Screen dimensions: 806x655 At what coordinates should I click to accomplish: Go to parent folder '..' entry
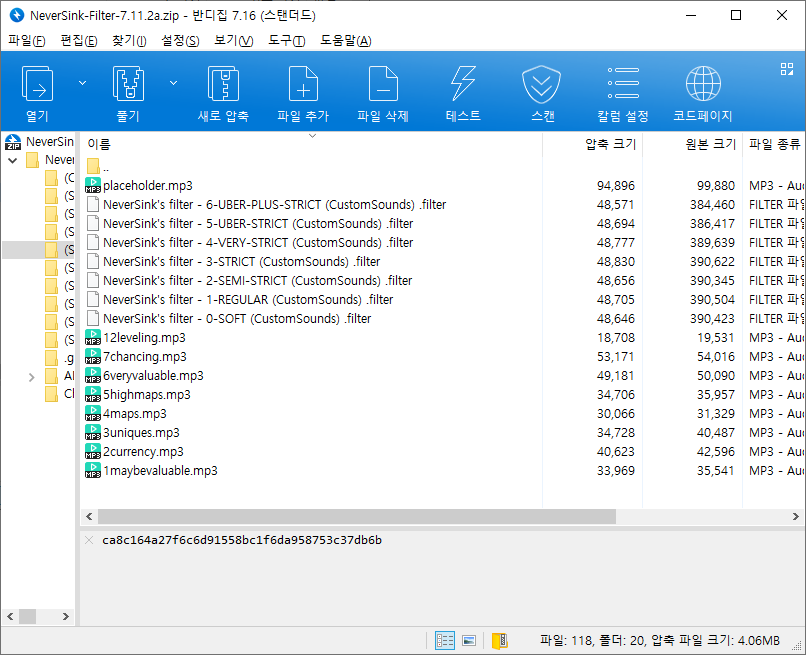point(98,167)
